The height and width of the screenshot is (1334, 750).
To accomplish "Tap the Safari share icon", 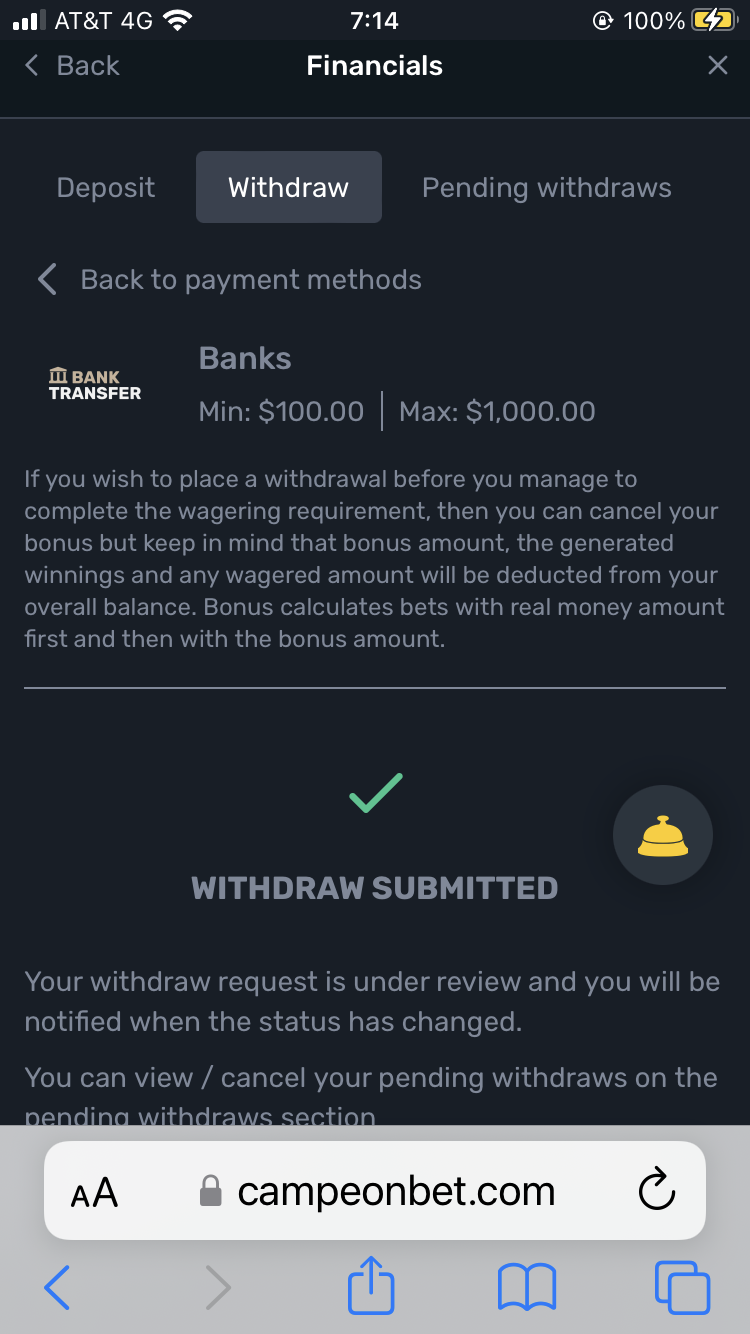I will pos(371,1285).
